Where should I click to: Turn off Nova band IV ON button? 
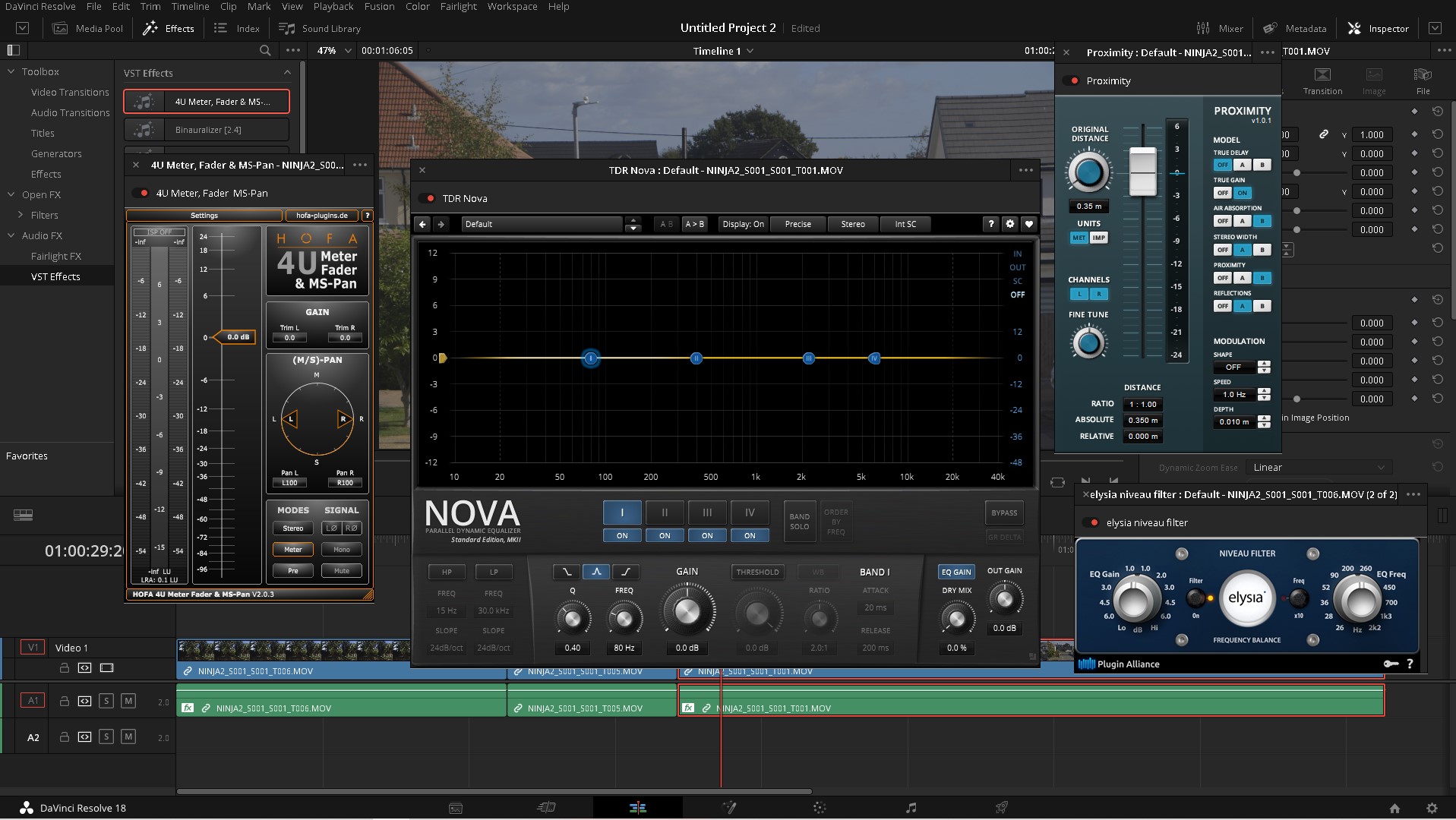(750, 535)
